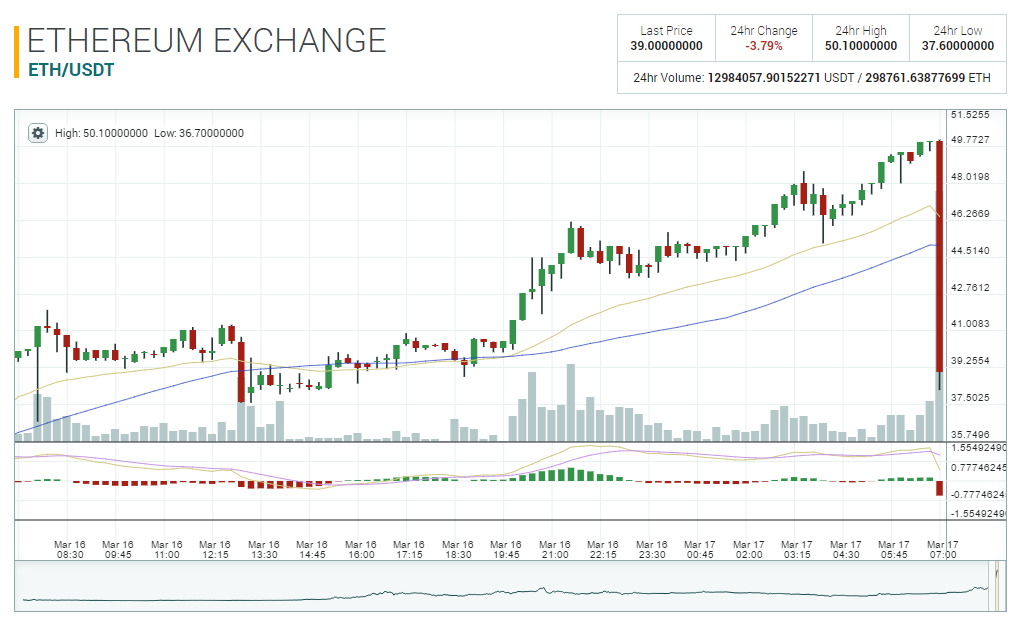
Task: Click the 24hr High value 50.10000000
Action: [x=860, y=45]
